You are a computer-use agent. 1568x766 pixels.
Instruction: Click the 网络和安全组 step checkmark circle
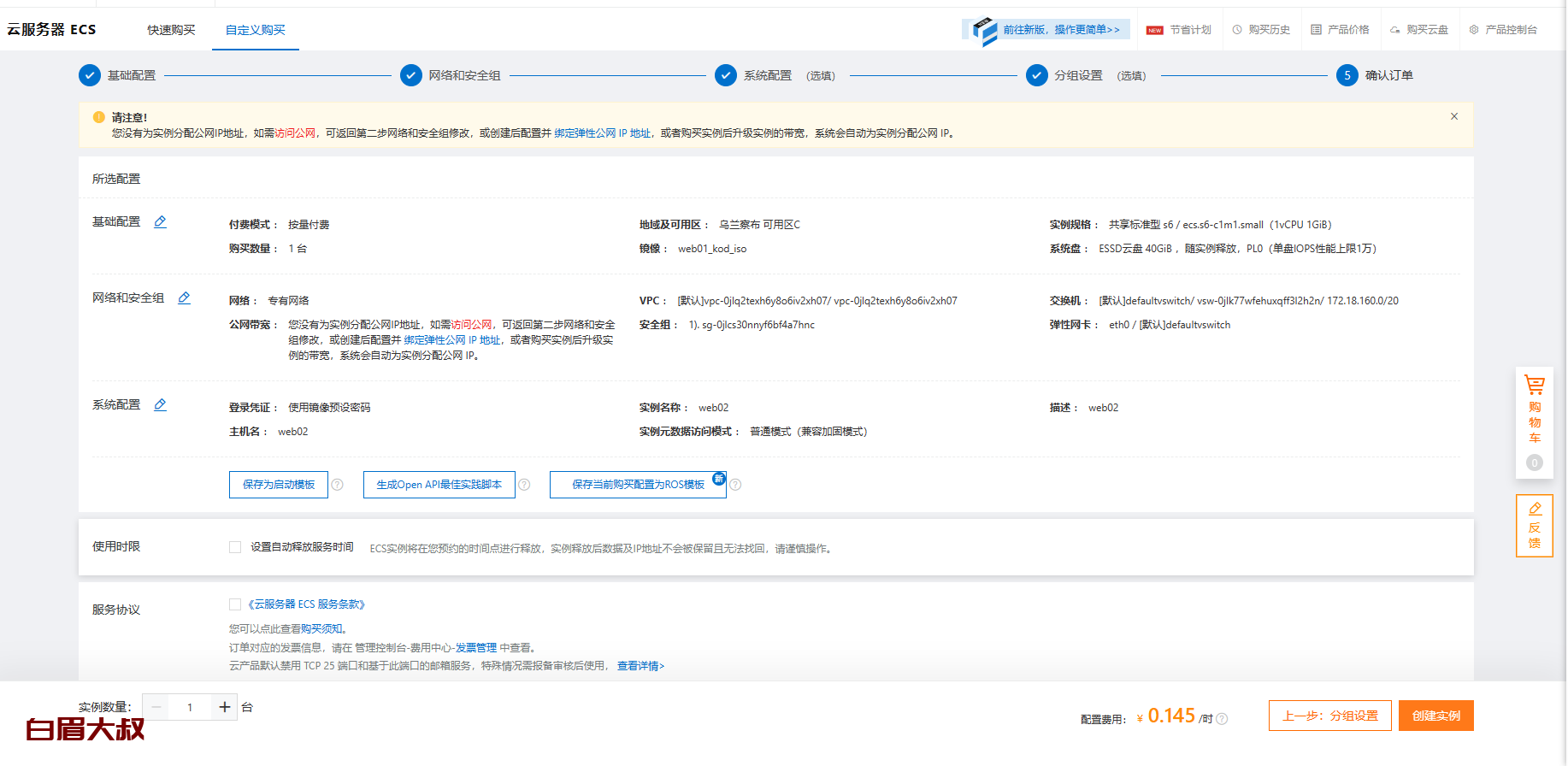(411, 75)
